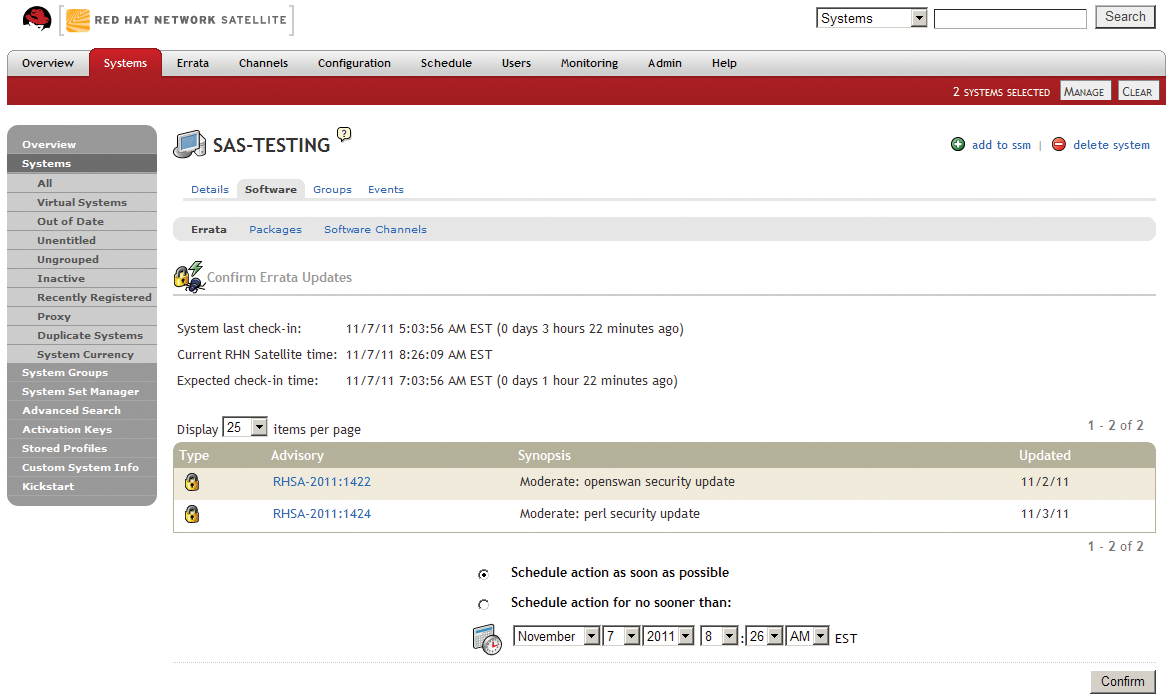Click the security padlock icon for RHSA-2011:1424
The width and height of the screenshot is (1174, 700).
pos(192,514)
